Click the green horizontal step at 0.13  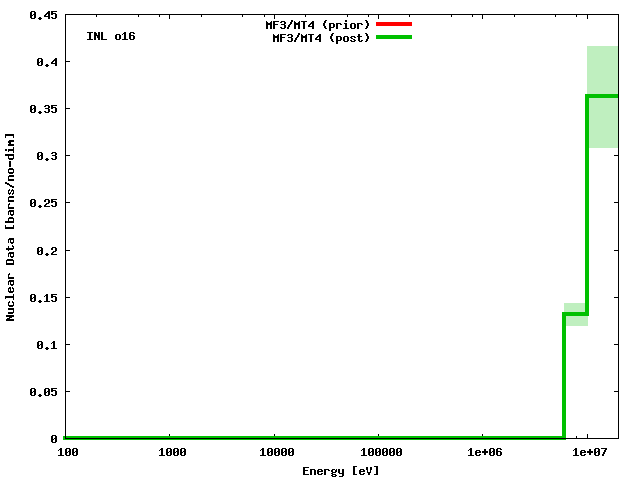point(575,314)
